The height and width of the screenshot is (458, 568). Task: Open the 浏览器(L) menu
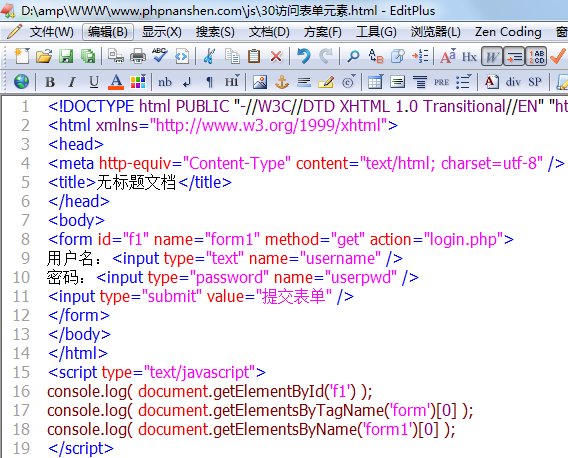click(435, 32)
